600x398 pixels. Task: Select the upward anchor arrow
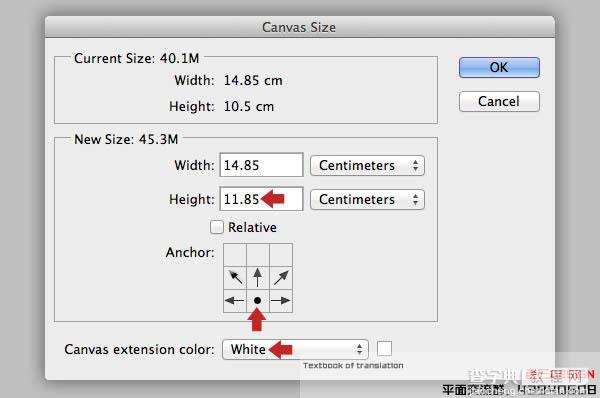pyautogui.click(x=258, y=278)
